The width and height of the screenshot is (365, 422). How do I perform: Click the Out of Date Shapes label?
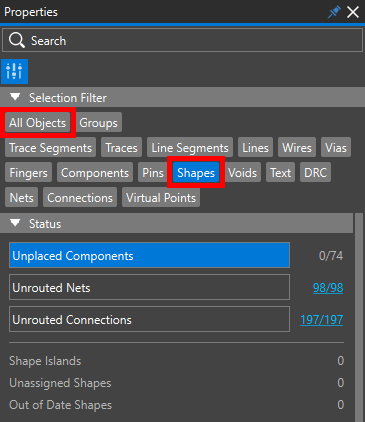click(x=61, y=405)
